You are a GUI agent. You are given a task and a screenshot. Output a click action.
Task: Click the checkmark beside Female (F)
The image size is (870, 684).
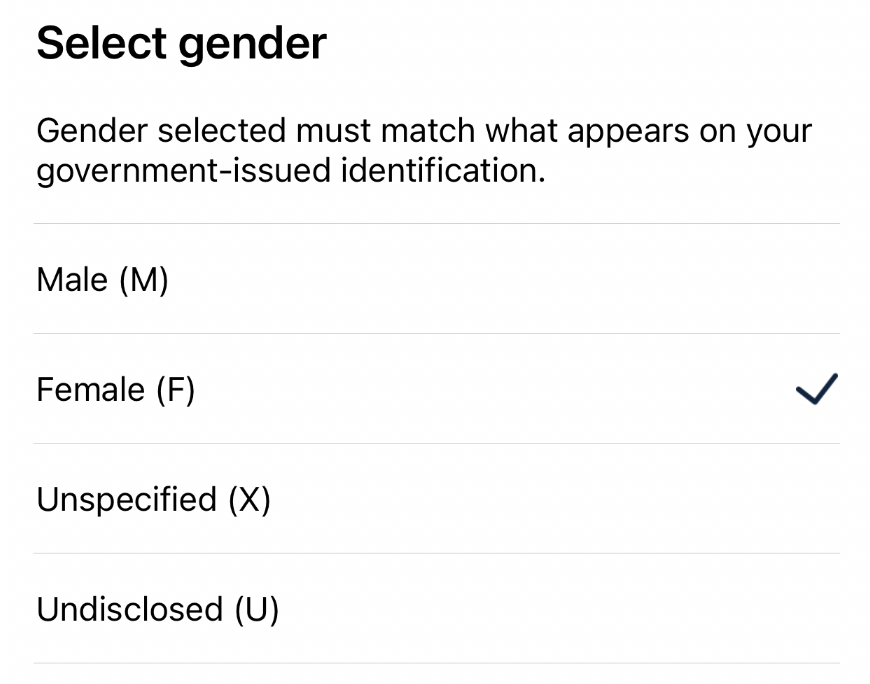816,390
